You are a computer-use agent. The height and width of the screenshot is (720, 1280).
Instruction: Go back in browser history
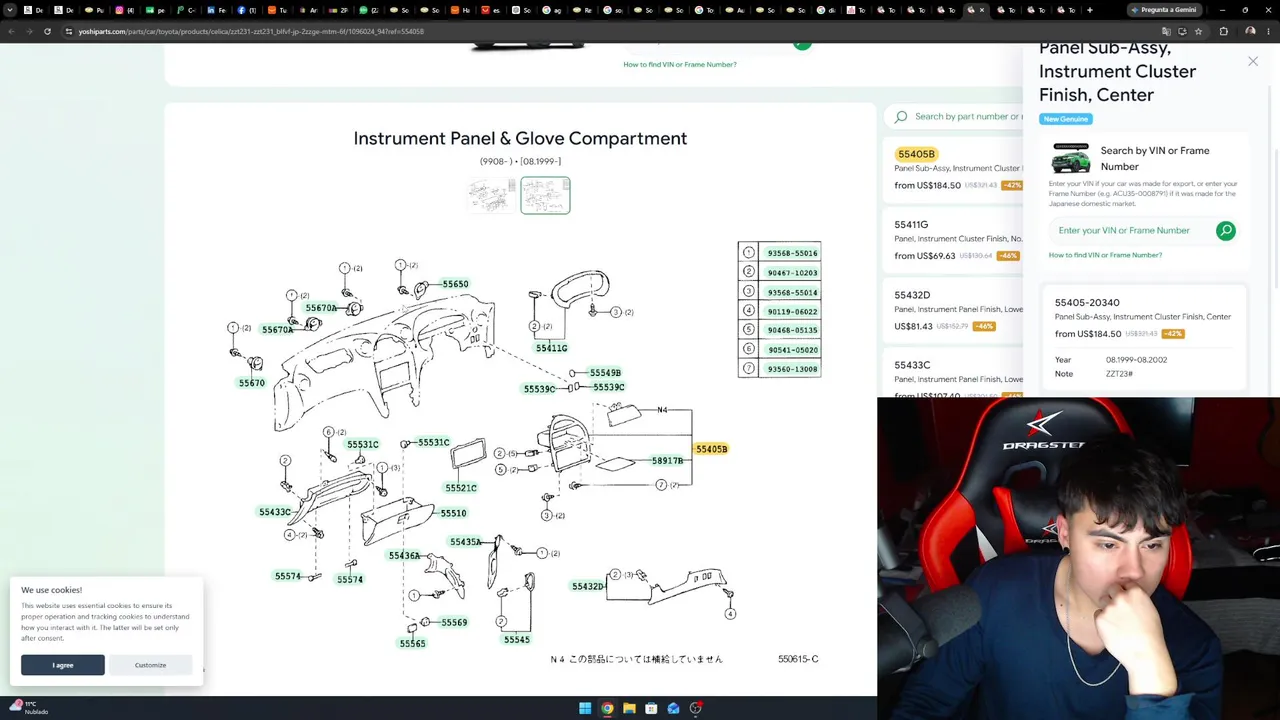tap(11, 31)
